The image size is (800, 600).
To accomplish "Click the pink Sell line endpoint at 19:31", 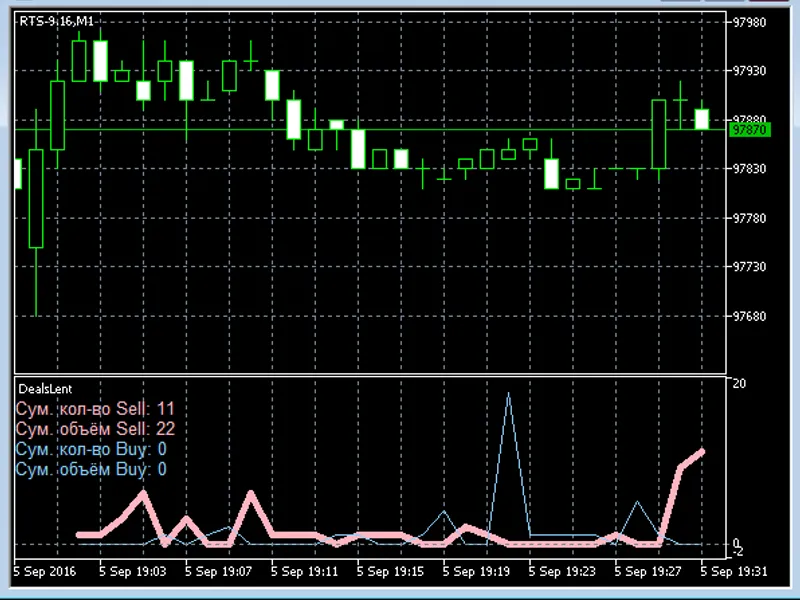I will tap(702, 452).
